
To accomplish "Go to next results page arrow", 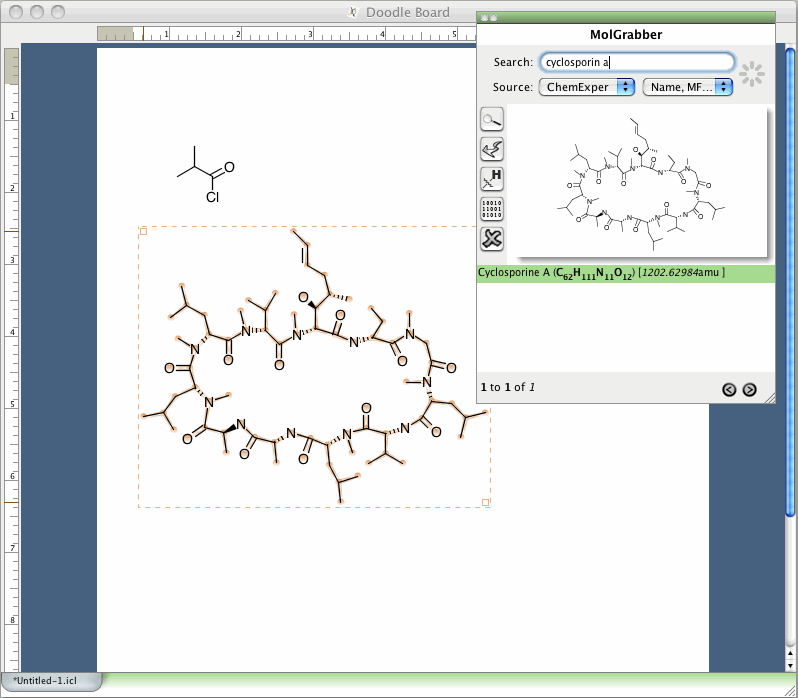I will (749, 389).
